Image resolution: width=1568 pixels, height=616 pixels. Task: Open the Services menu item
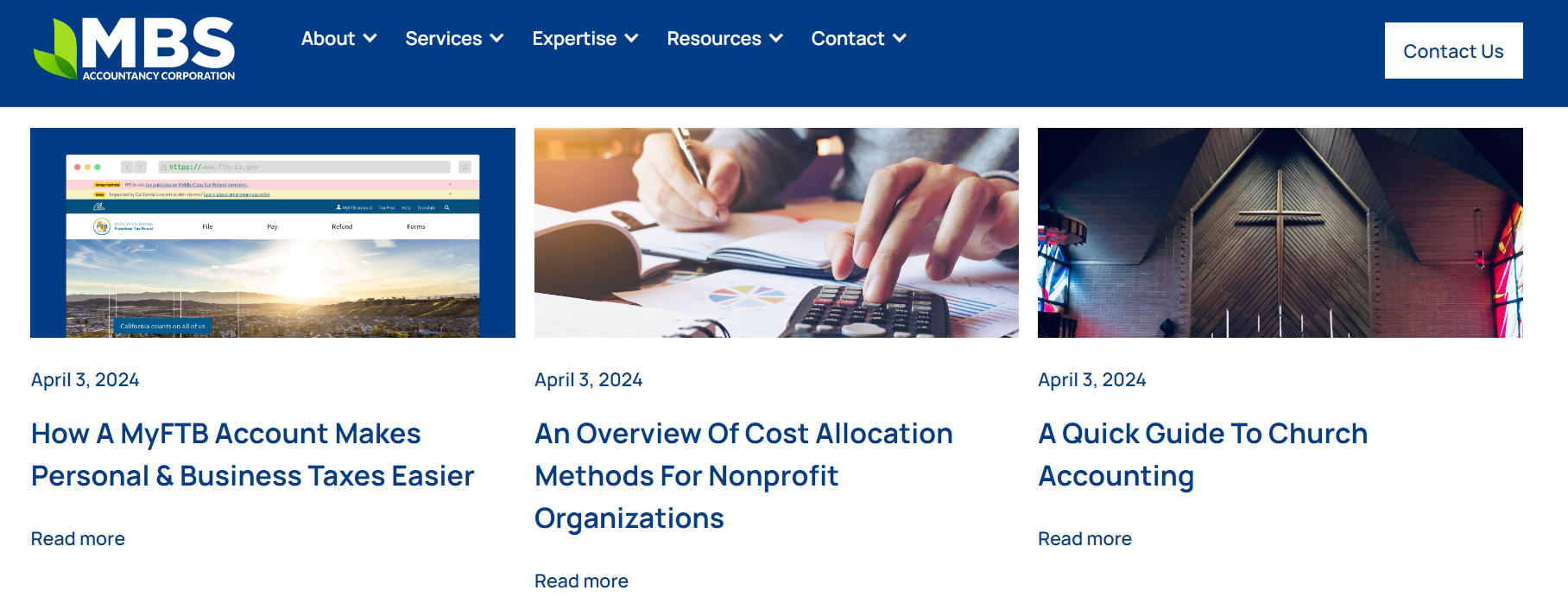click(443, 38)
